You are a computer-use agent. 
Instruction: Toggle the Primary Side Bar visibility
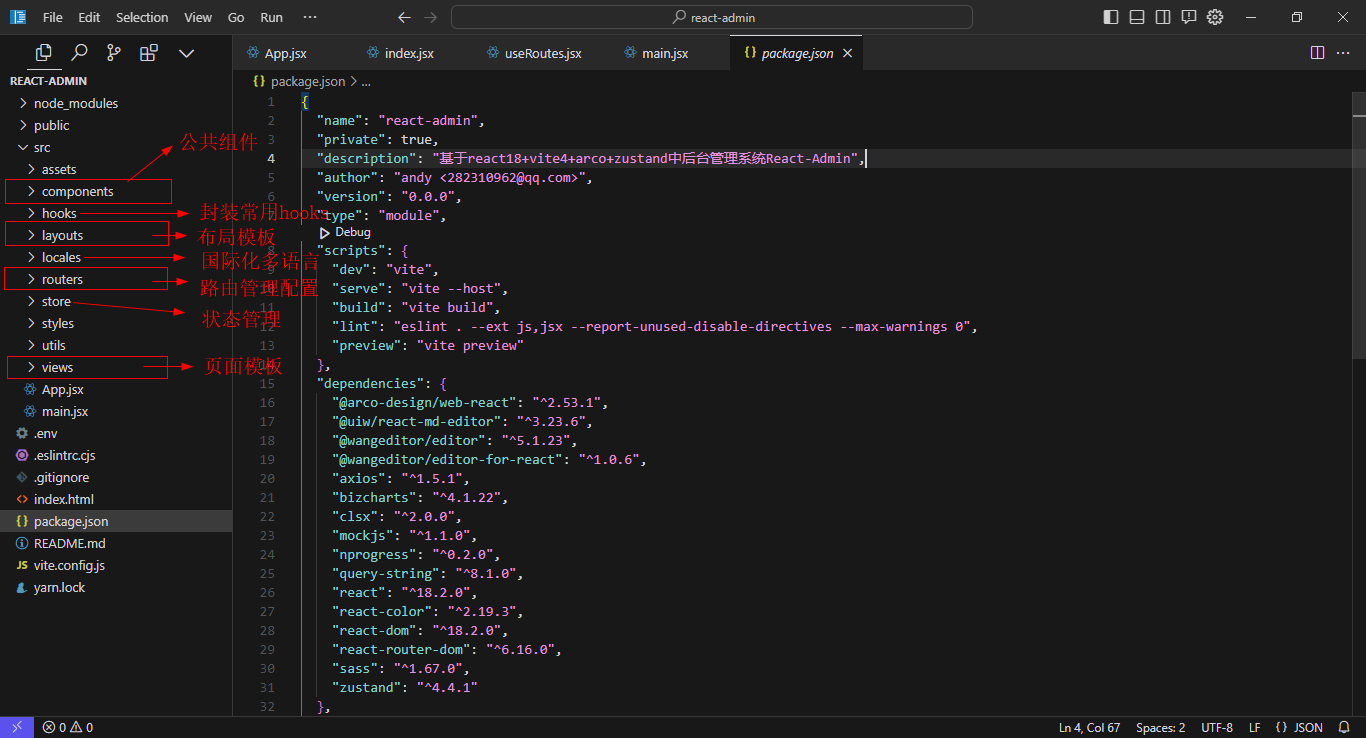click(x=1111, y=17)
